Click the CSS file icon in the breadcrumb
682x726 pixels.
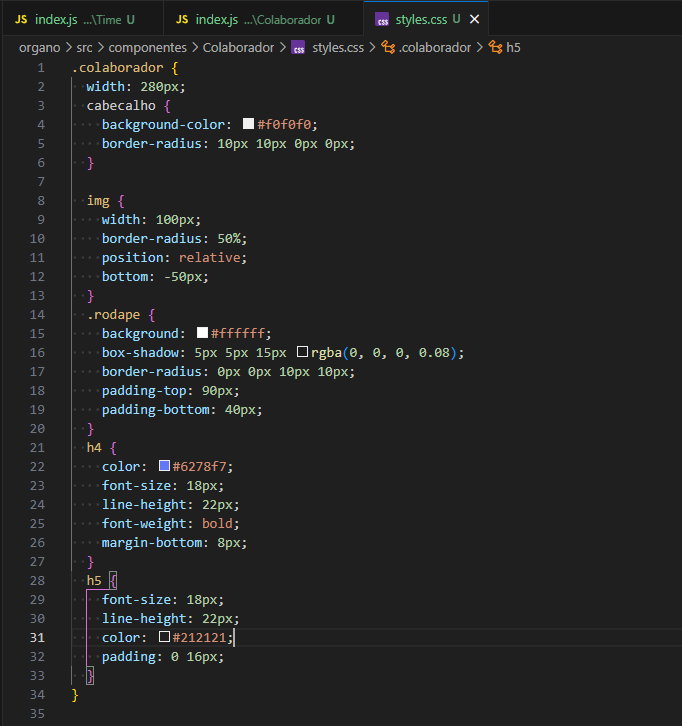point(298,47)
